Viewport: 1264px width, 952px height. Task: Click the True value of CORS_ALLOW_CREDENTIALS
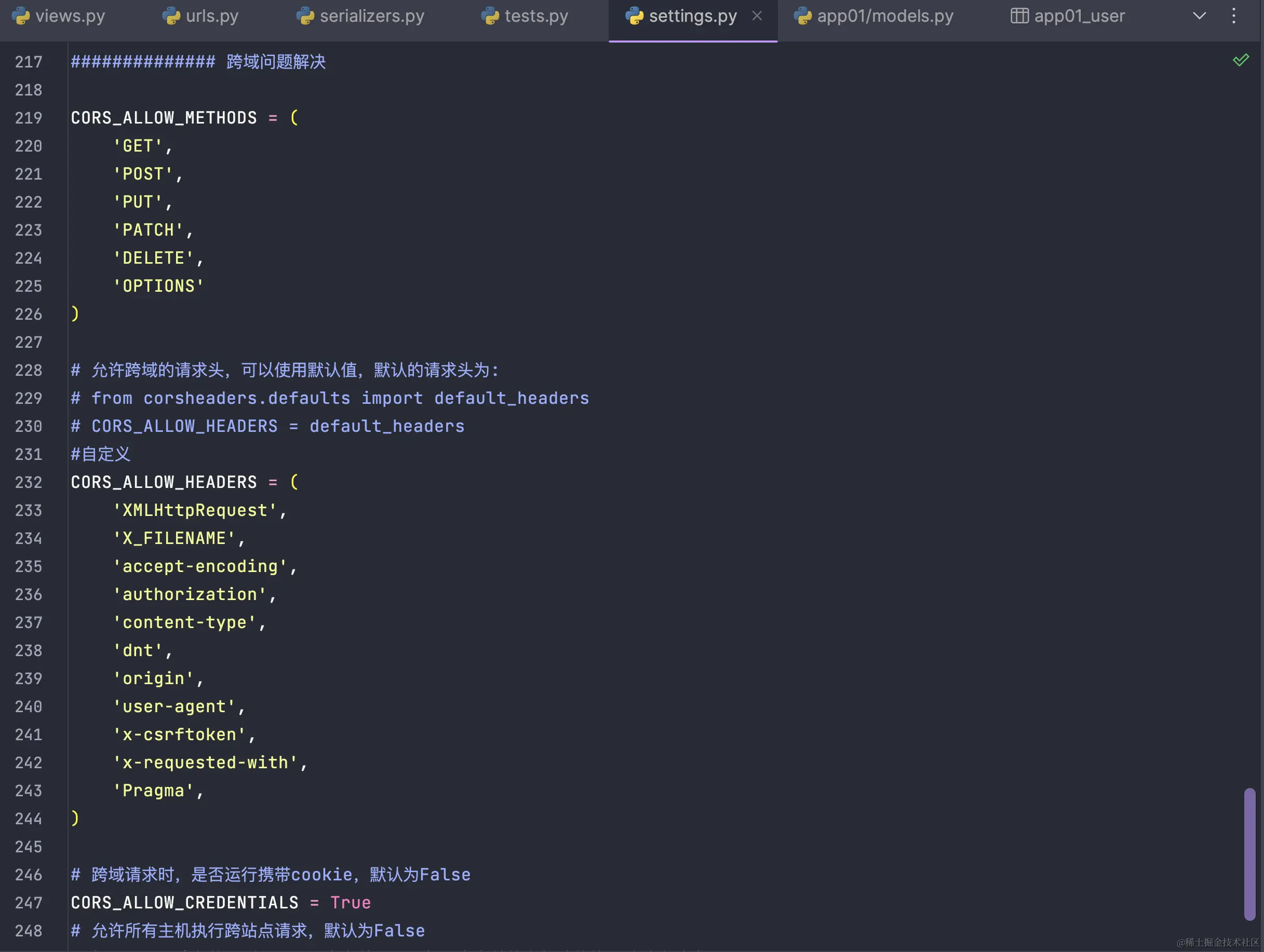(x=351, y=903)
